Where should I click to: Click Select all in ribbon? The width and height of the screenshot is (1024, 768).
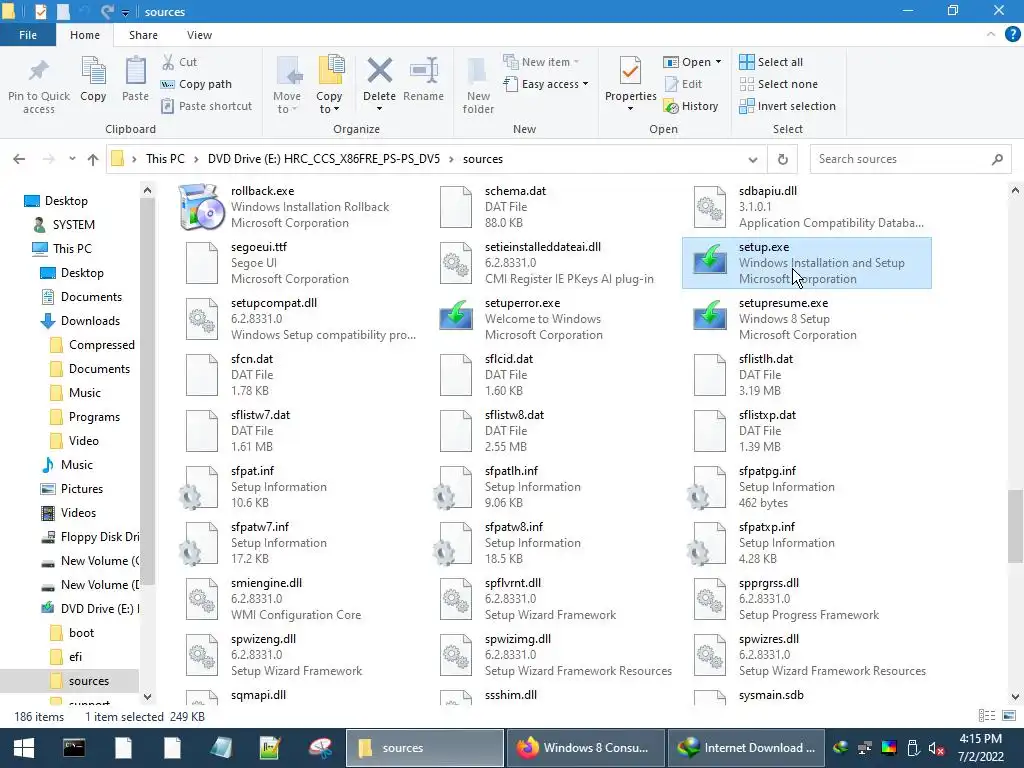771,62
